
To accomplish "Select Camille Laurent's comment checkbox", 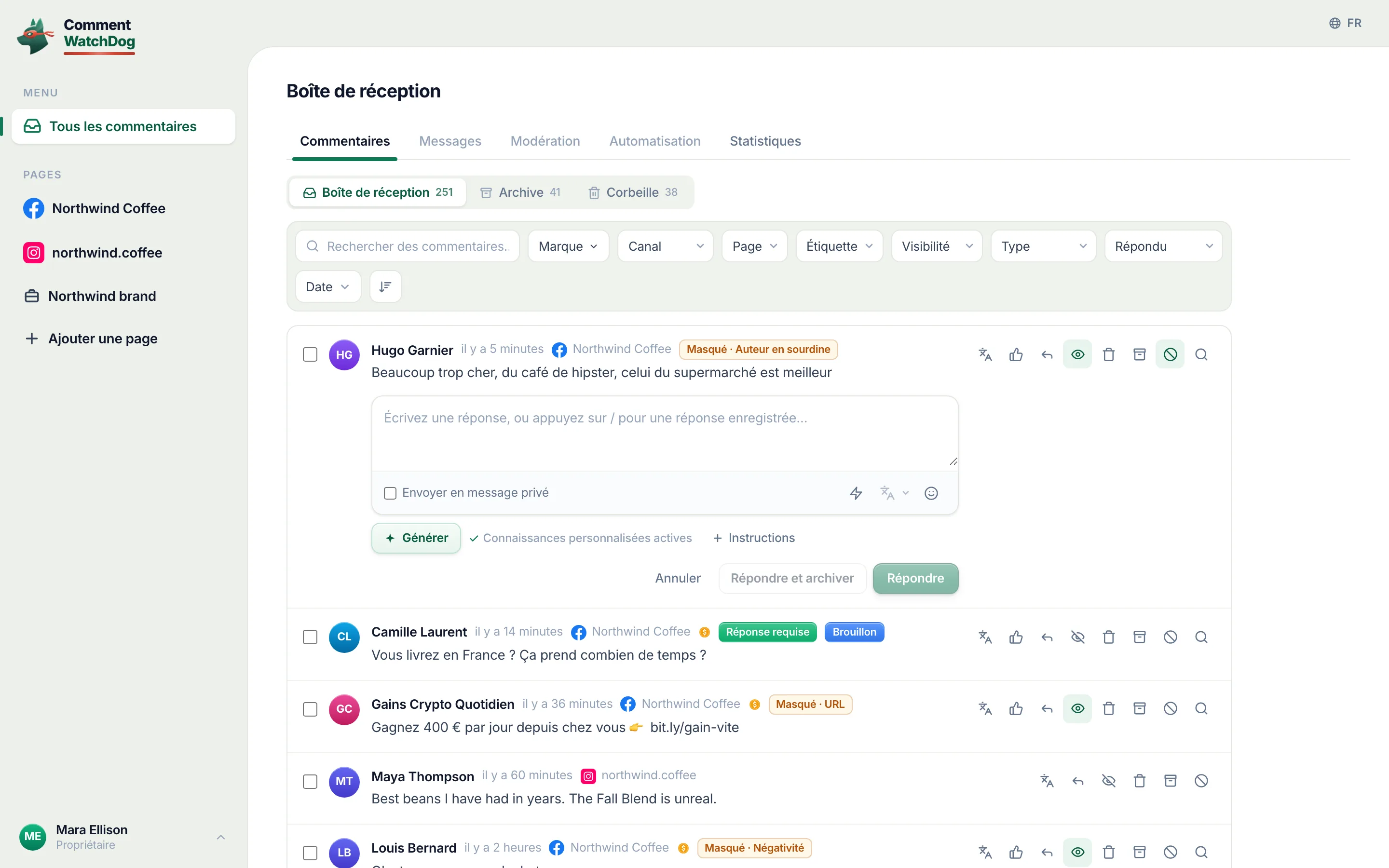I will pyautogui.click(x=310, y=637).
